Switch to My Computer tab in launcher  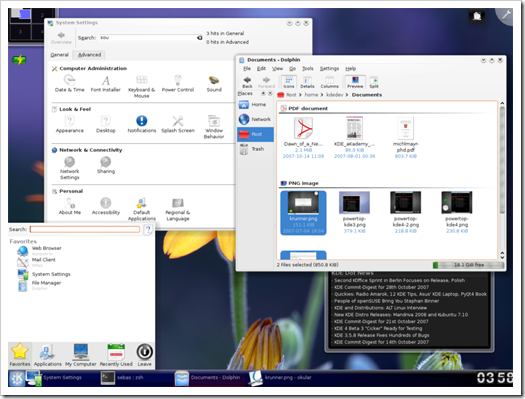[x=81, y=355]
